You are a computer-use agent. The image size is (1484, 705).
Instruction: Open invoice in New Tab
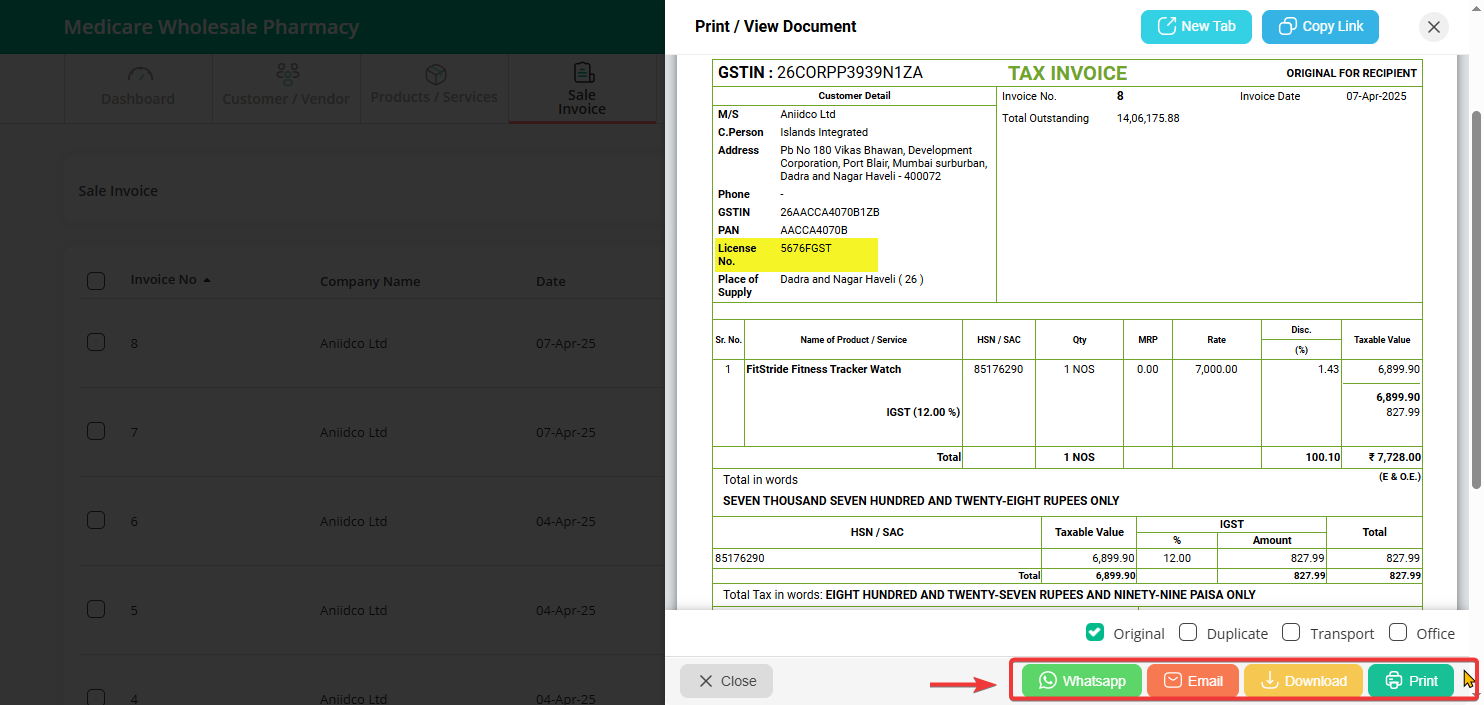[x=1196, y=27]
